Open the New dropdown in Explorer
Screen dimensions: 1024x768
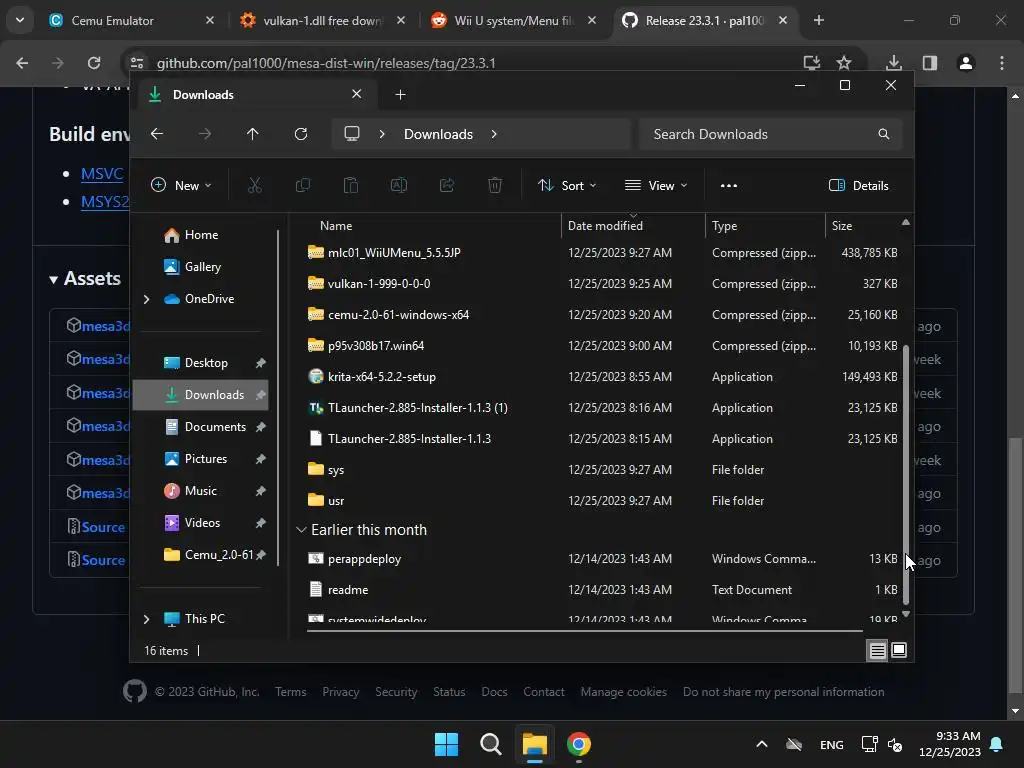[x=181, y=185]
